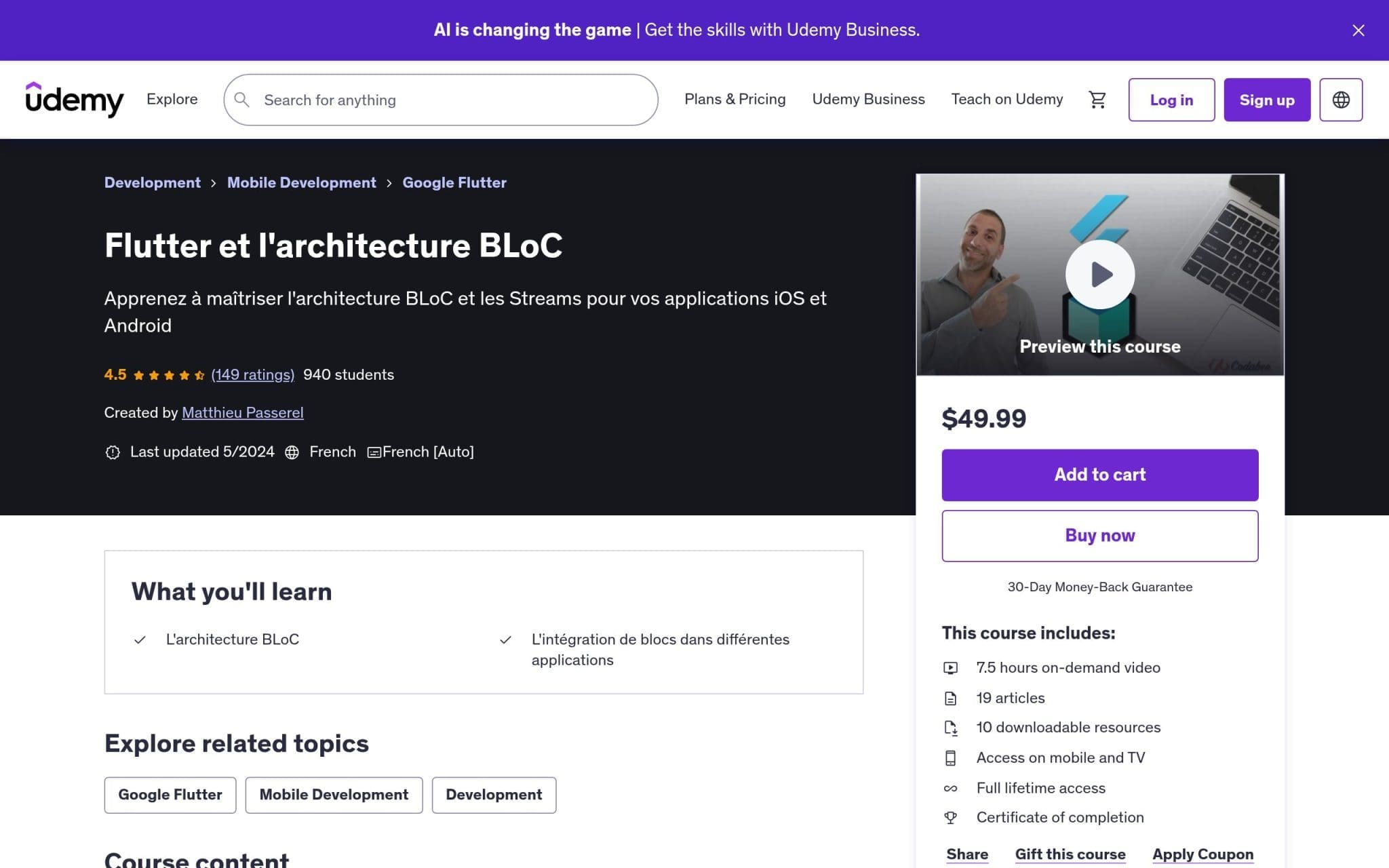Select the Mobile Development topic chip

pyautogui.click(x=334, y=795)
